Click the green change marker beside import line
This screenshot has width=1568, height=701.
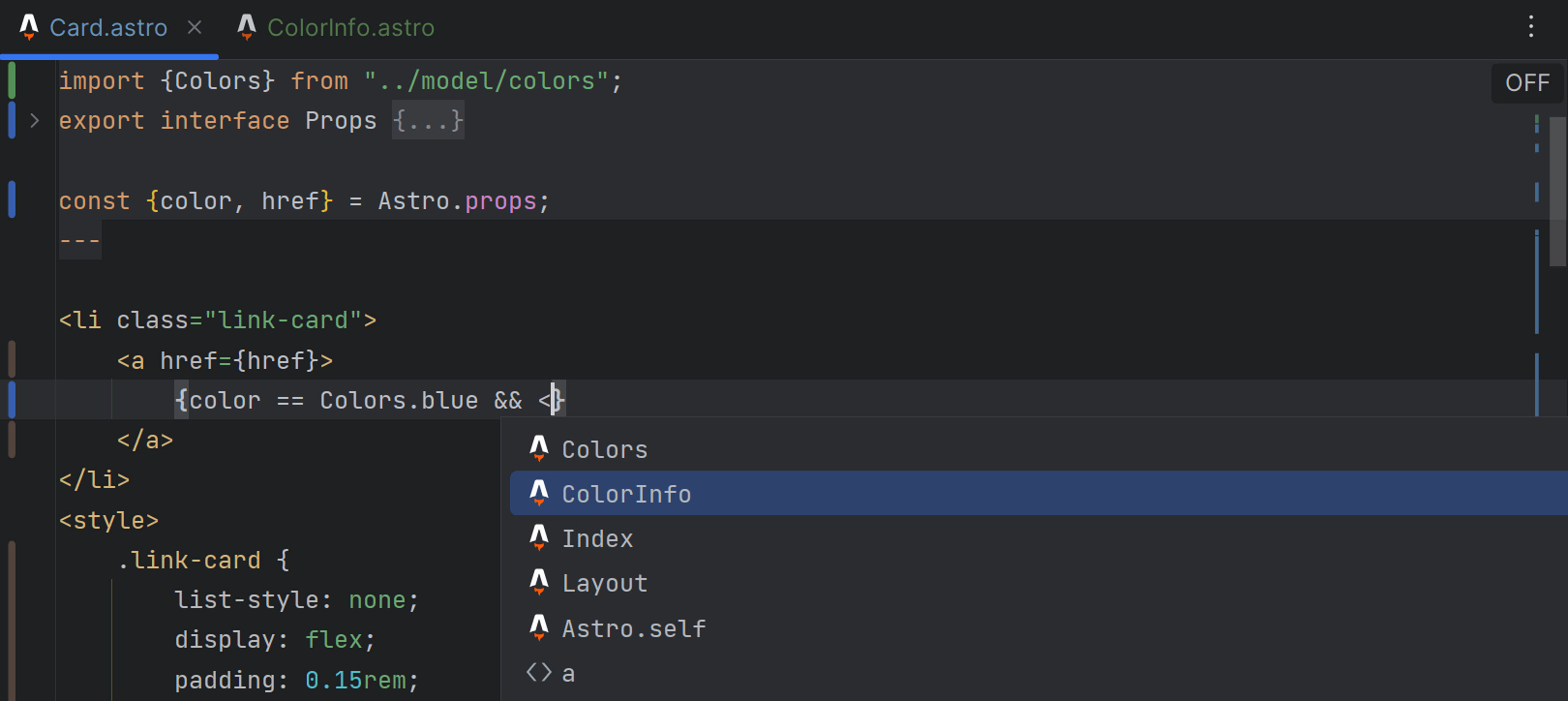click(12, 80)
